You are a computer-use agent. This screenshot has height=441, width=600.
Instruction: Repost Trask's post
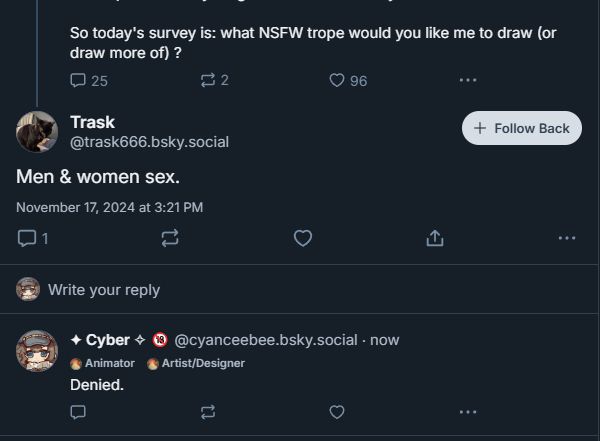pos(169,238)
